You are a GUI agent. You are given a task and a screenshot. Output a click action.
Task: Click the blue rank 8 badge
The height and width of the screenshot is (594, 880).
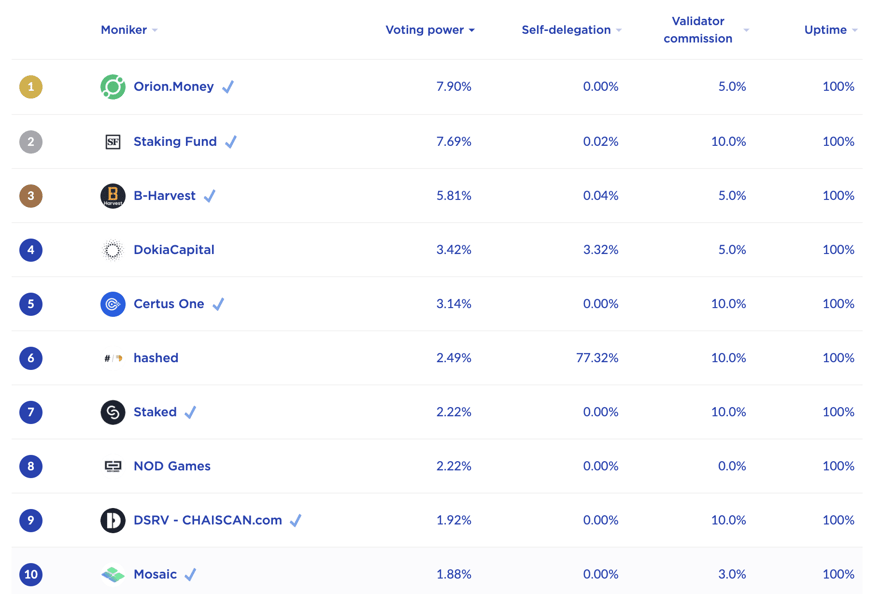[31, 467]
